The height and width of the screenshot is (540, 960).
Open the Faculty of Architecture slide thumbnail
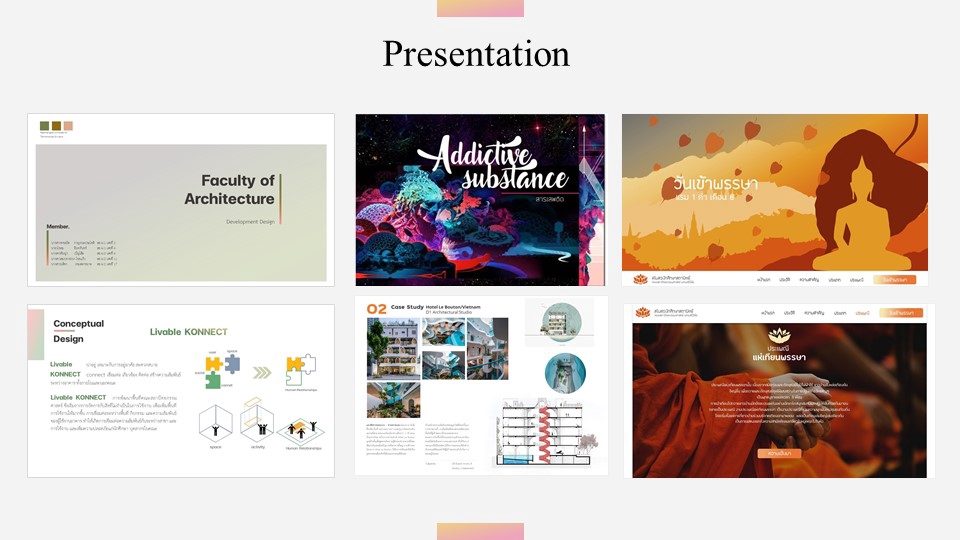tap(181, 200)
